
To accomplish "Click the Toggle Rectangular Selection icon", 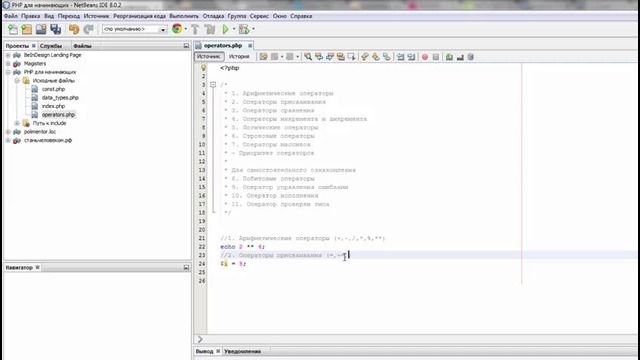I will pos(351,57).
